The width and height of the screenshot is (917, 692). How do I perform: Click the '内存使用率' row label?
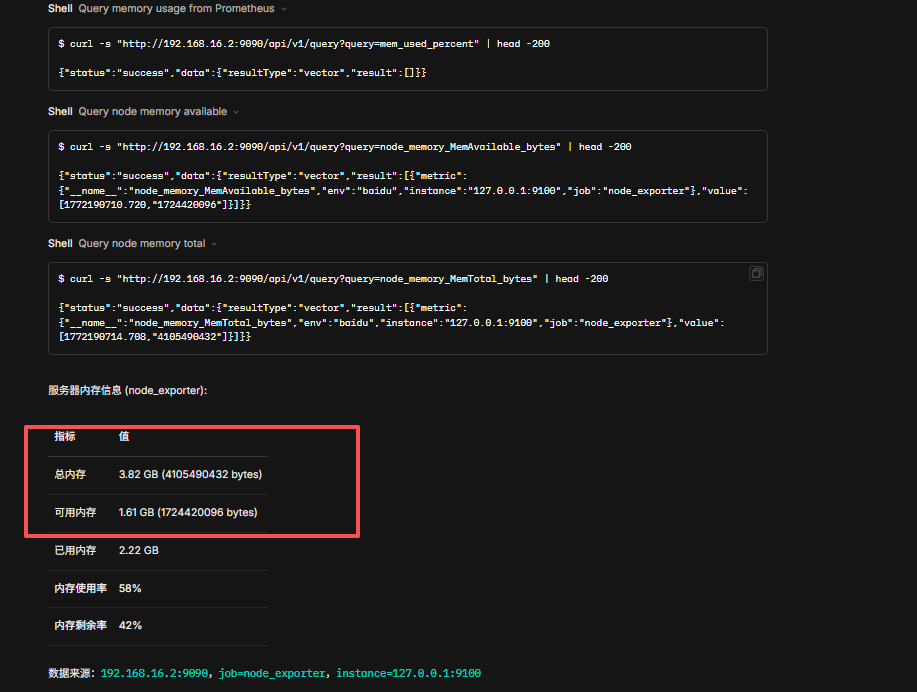[x=81, y=588]
